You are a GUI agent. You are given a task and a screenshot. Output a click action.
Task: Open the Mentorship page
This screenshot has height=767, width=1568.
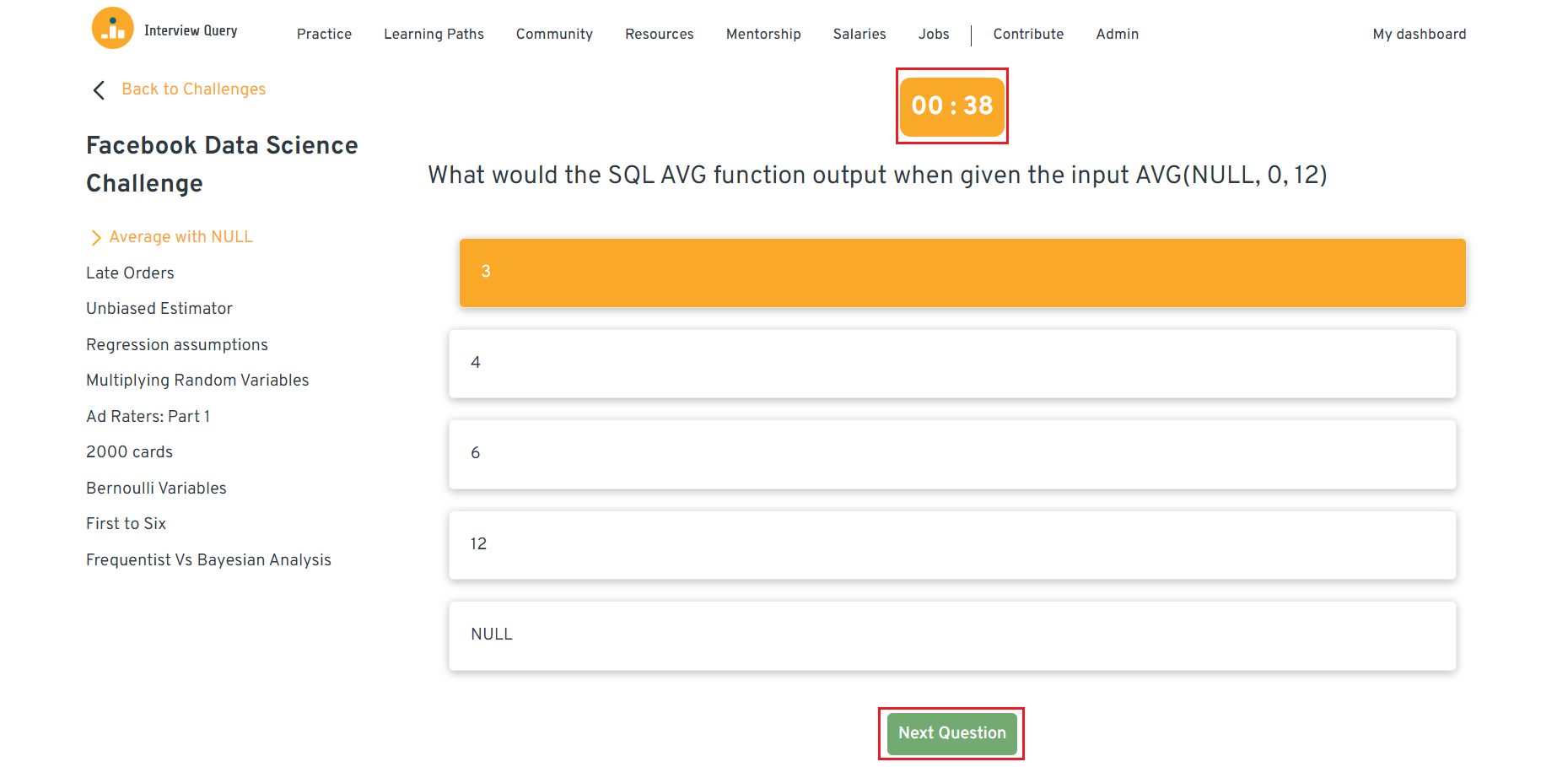tap(762, 34)
